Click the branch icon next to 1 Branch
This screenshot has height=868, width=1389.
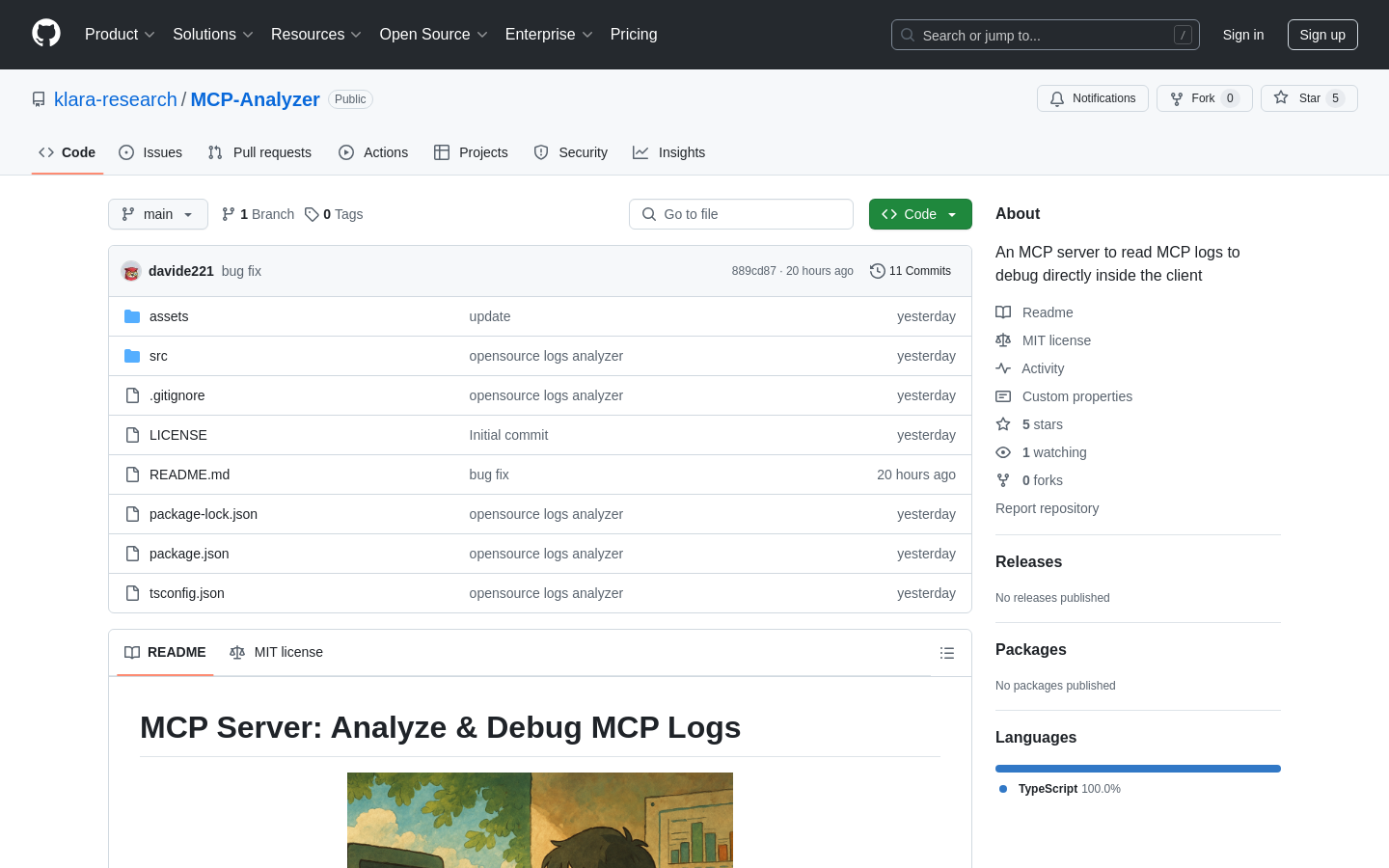[x=229, y=214]
